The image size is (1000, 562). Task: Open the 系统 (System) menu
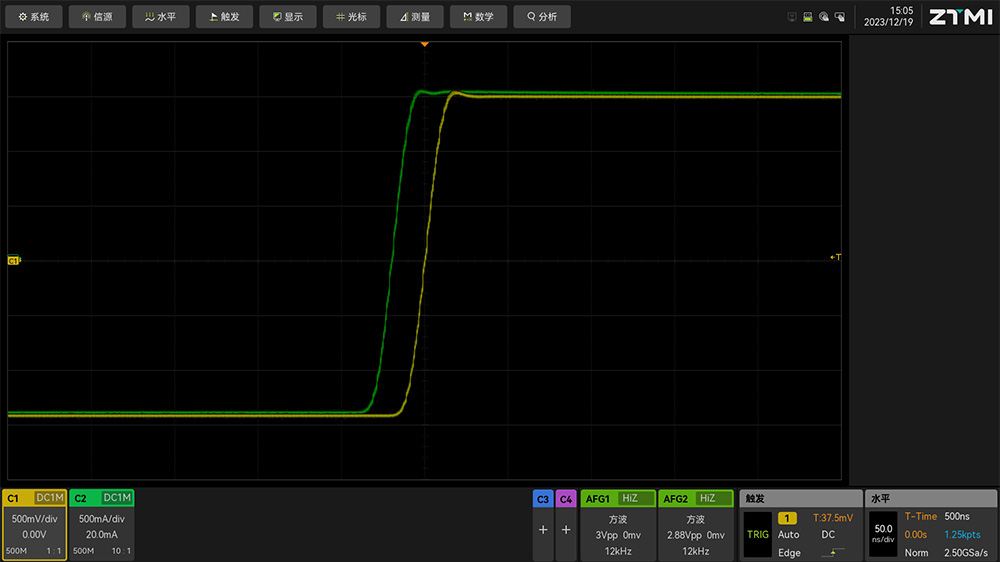[x=34, y=17]
